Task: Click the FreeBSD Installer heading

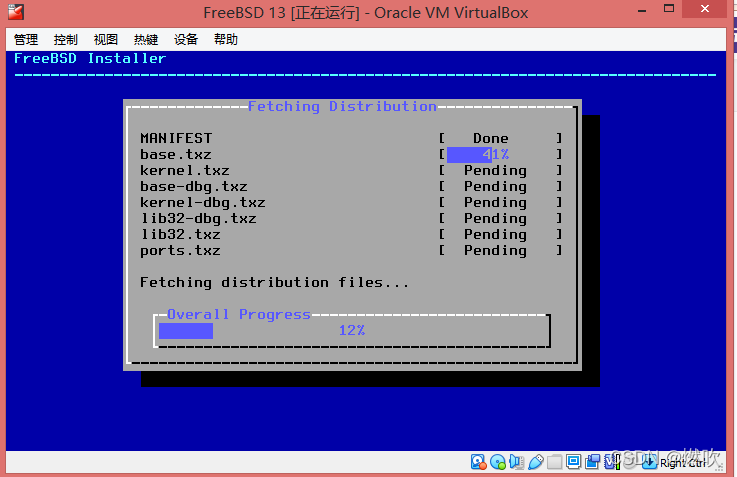Action: (90, 58)
